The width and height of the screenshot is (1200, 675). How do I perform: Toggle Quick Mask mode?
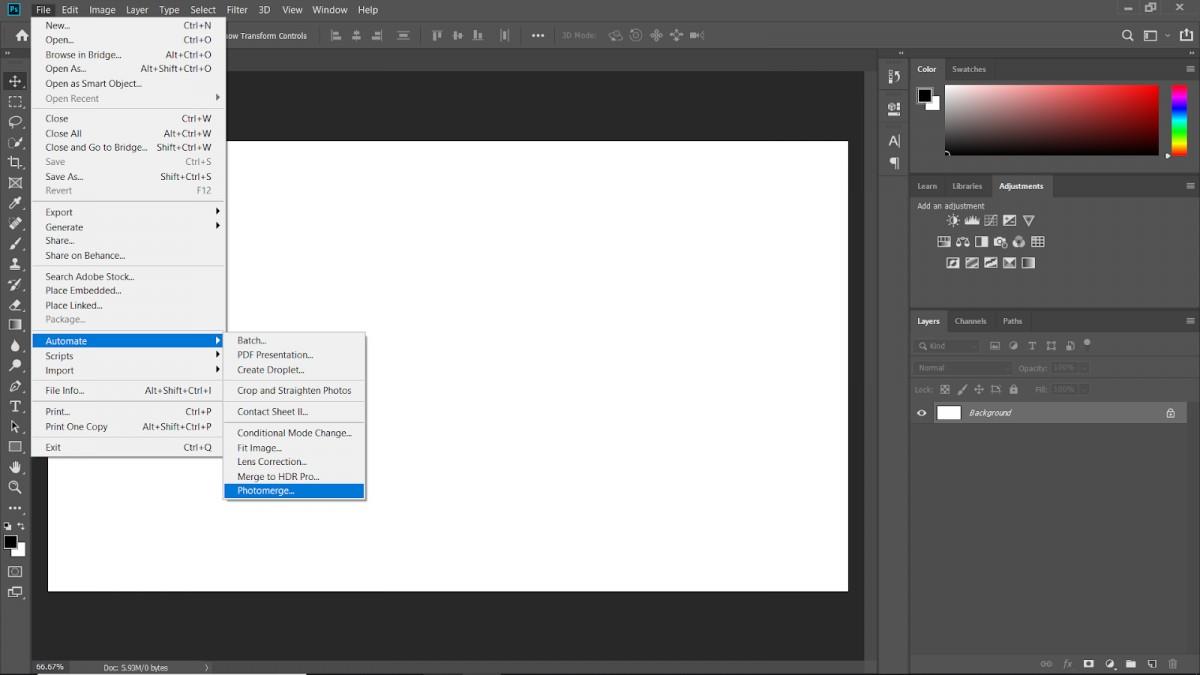click(x=15, y=572)
